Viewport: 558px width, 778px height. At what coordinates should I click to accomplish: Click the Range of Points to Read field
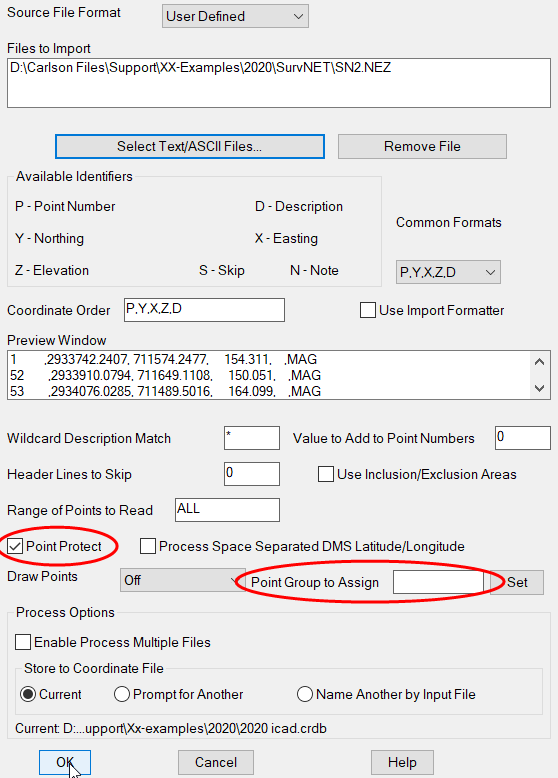tap(227, 510)
